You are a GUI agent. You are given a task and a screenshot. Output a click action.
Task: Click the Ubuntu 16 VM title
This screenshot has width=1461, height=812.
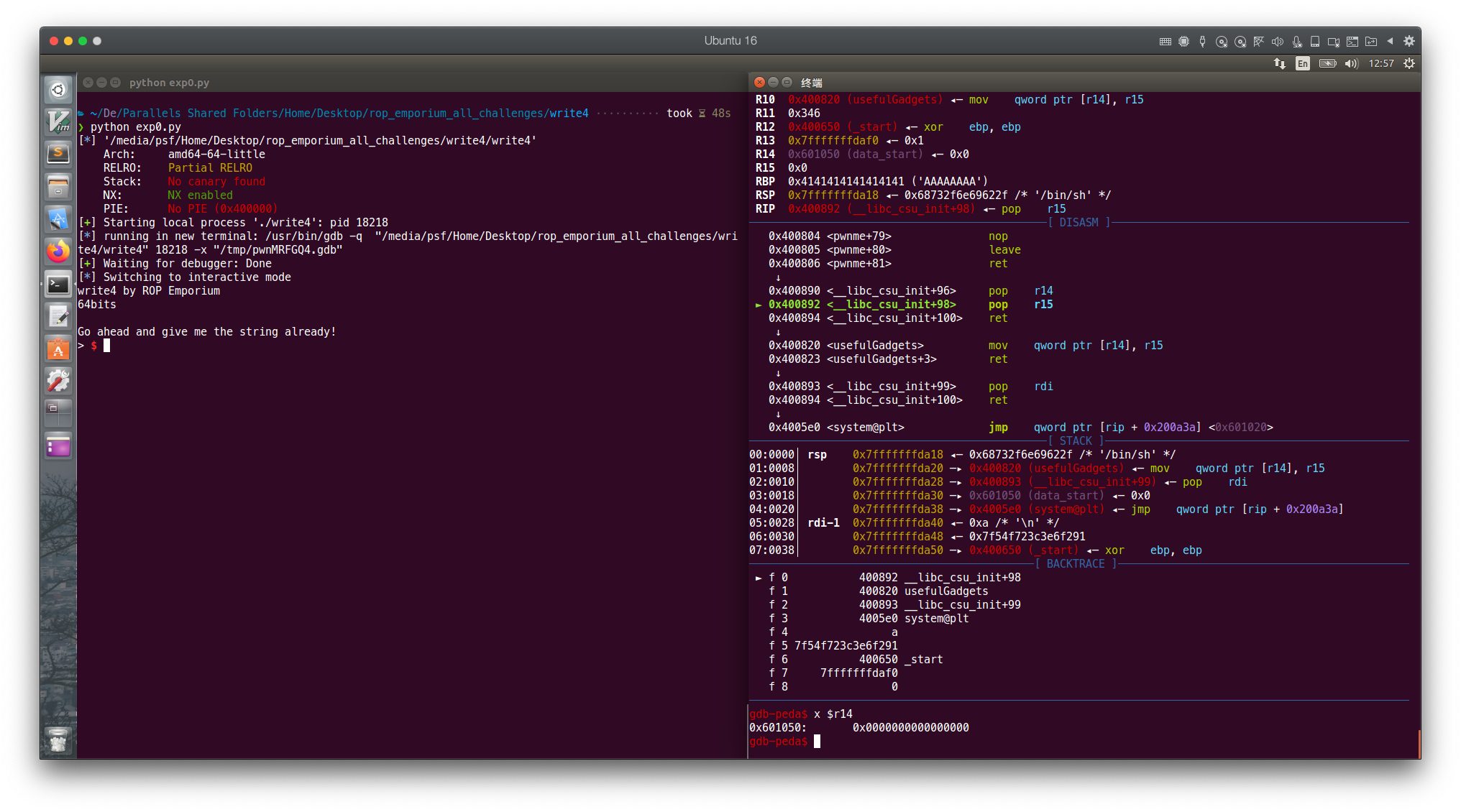pos(730,41)
